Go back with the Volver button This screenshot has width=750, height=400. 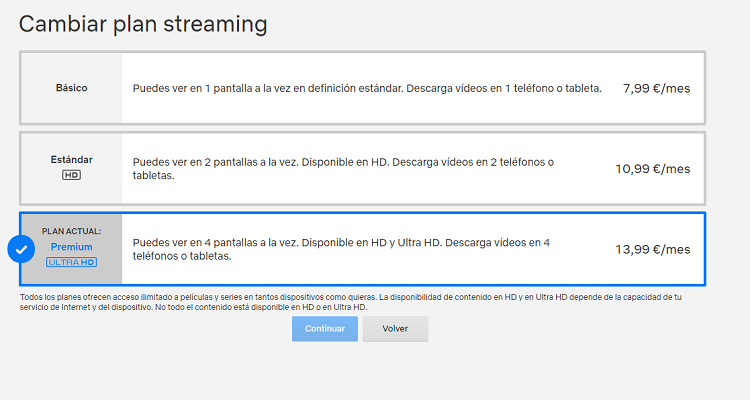[x=395, y=329]
